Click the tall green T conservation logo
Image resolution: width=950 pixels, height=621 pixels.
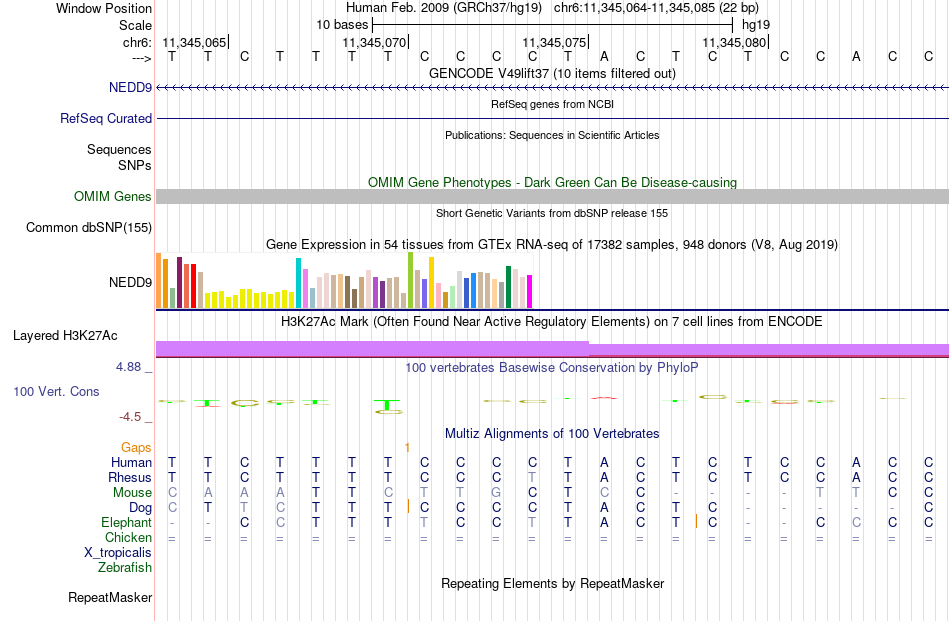(387, 404)
